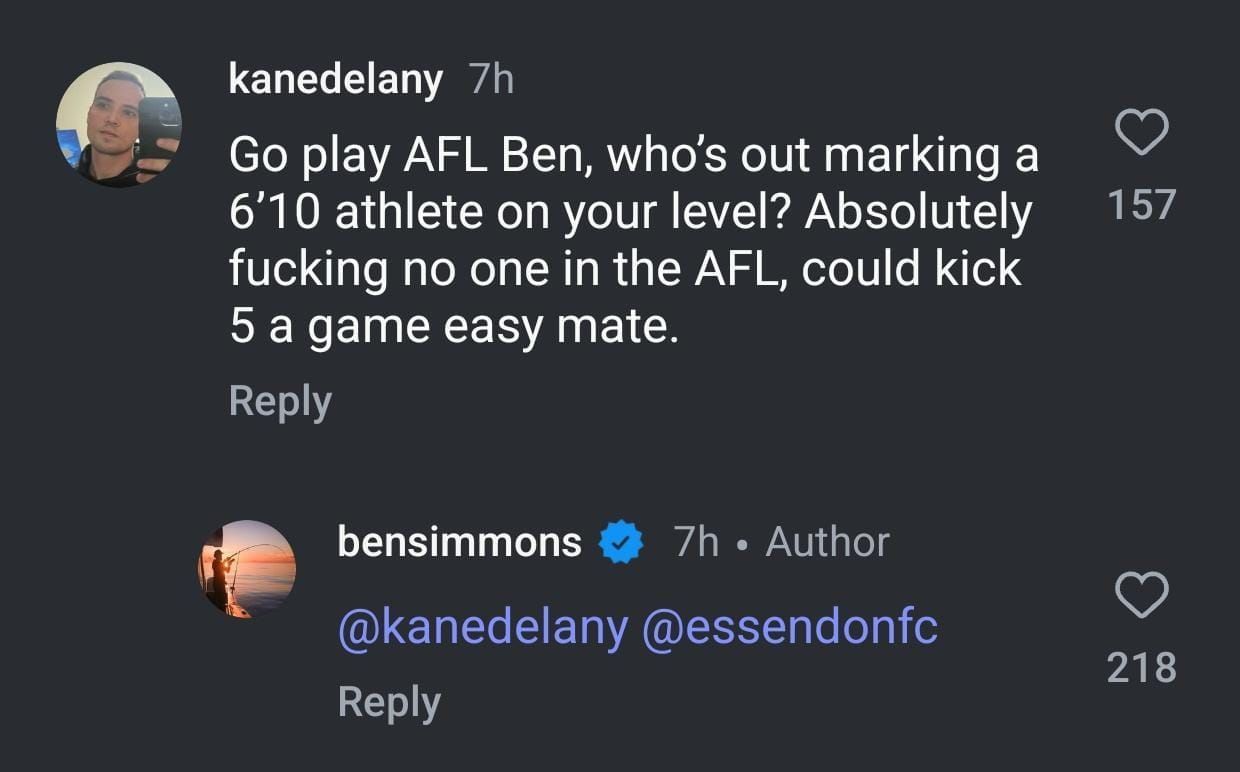This screenshot has height=772, width=1240.
Task: Click the blue verified badge next to bensimmons
Action: 620,543
